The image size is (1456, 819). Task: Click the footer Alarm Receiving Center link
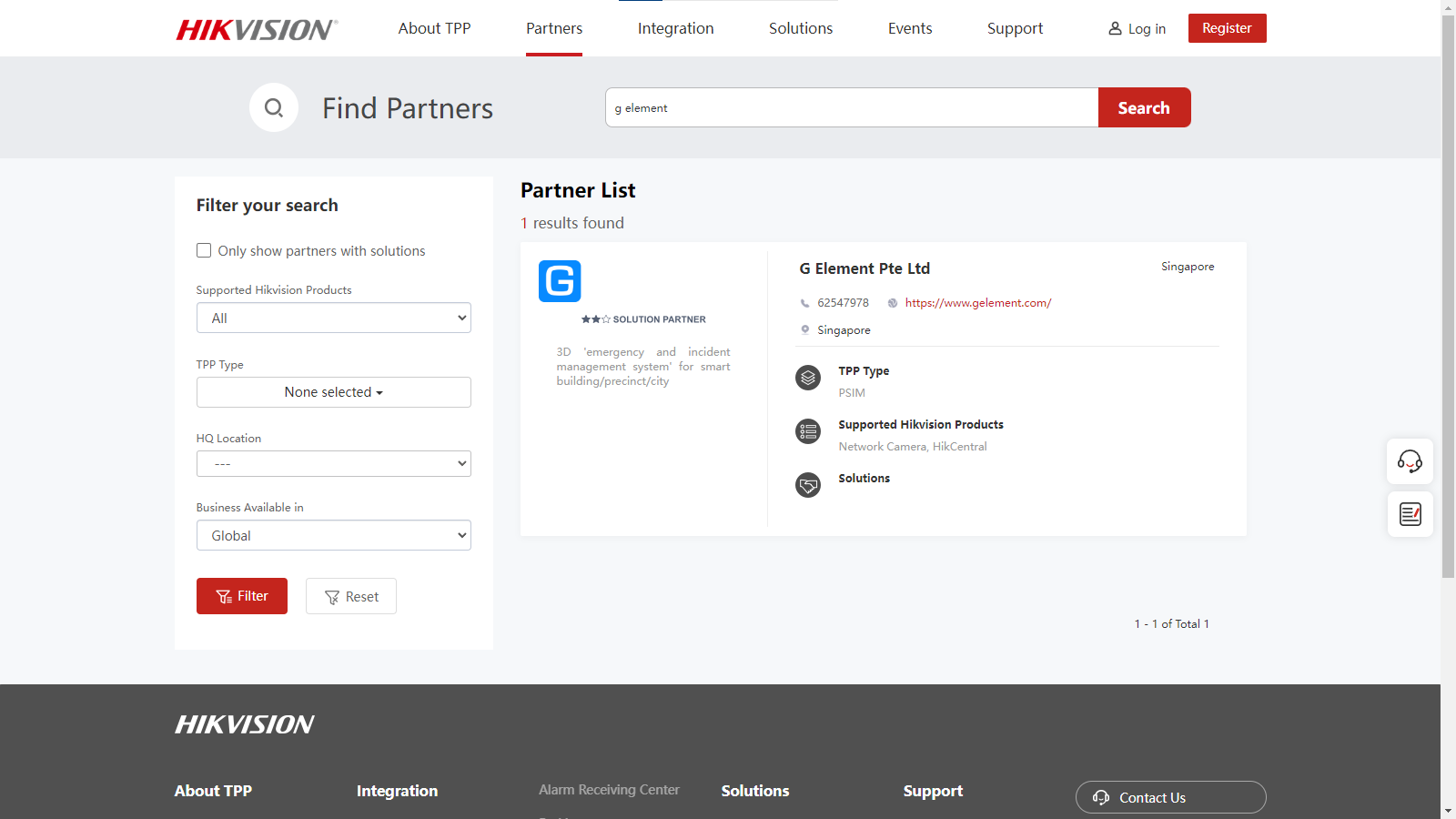click(609, 790)
